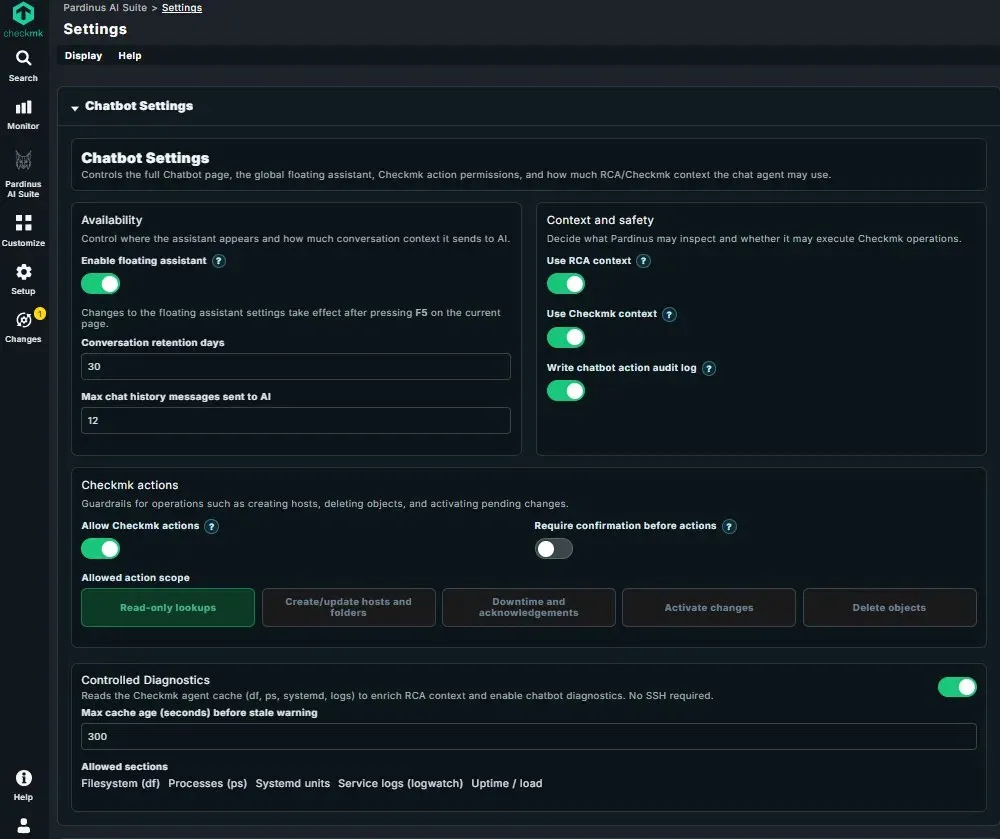Click Max chat history messages input field

point(296,421)
